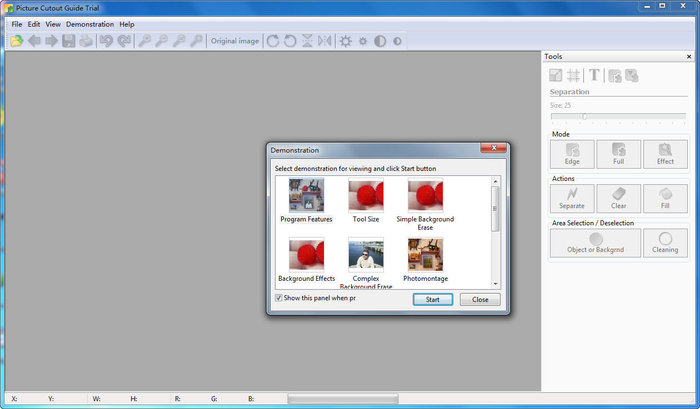Flip image vertically using toolbar icon

[x=307, y=41]
